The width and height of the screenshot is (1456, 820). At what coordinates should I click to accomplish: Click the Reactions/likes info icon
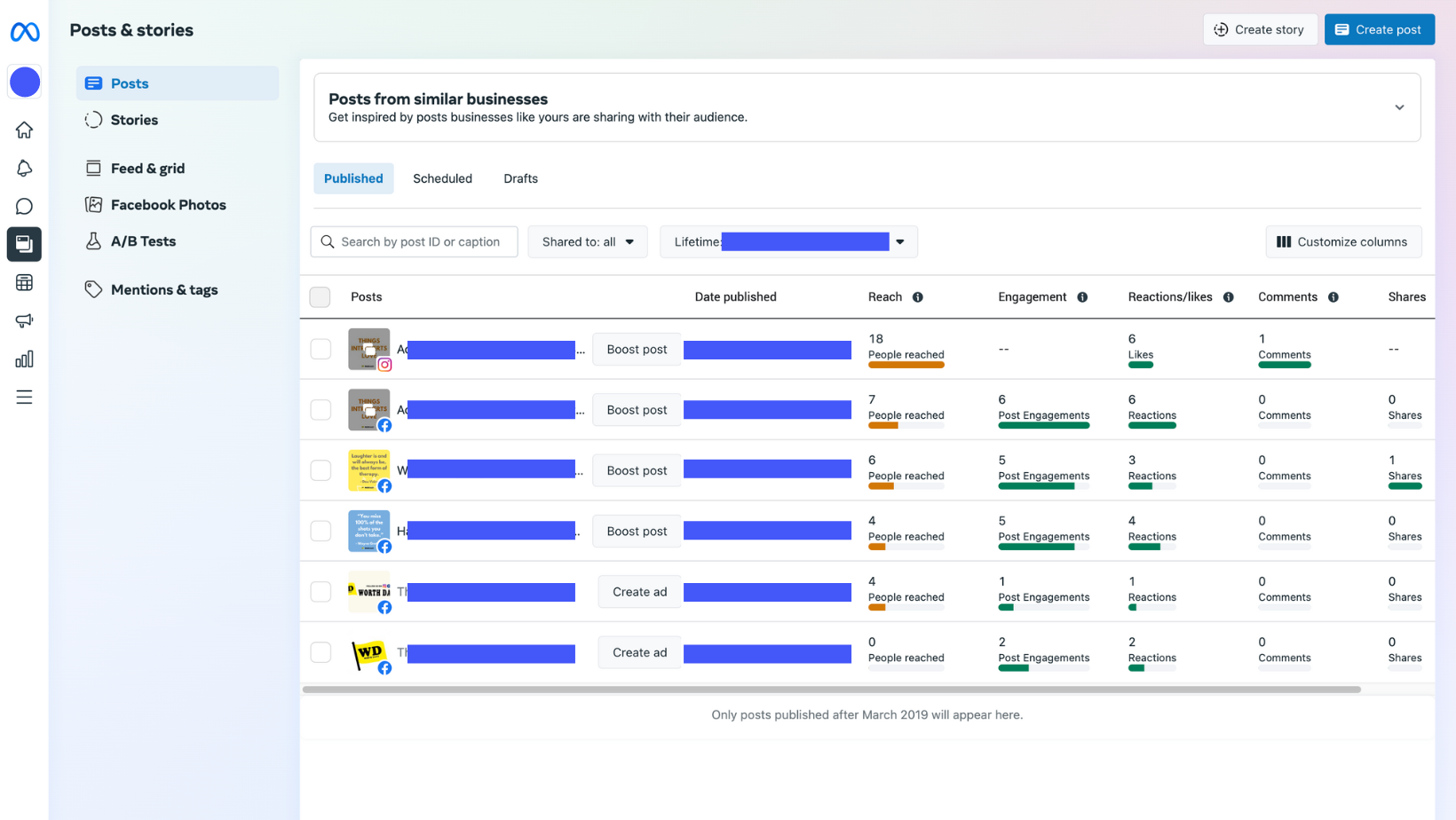click(1229, 297)
